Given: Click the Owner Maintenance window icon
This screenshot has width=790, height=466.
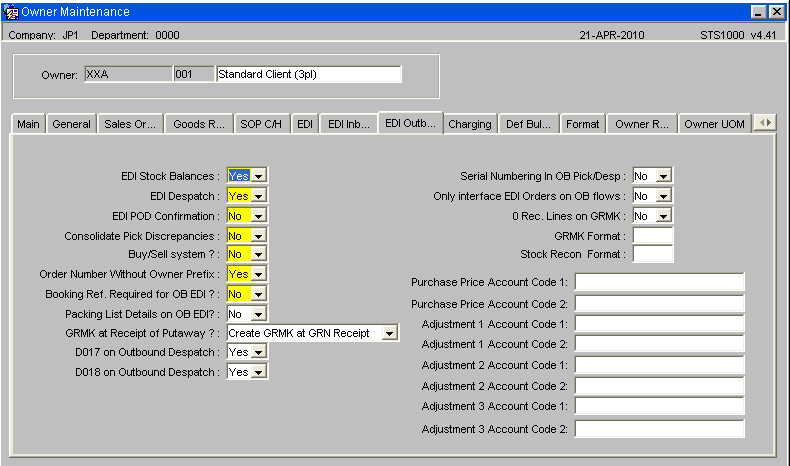Looking at the screenshot, I should pyautogui.click(x=11, y=12).
